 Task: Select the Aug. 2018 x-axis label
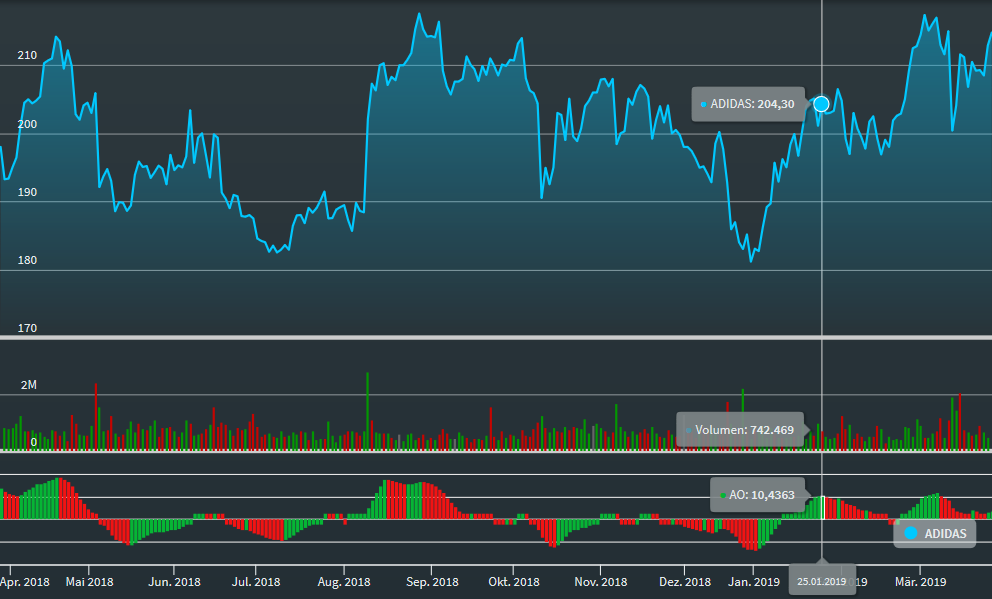(344, 581)
